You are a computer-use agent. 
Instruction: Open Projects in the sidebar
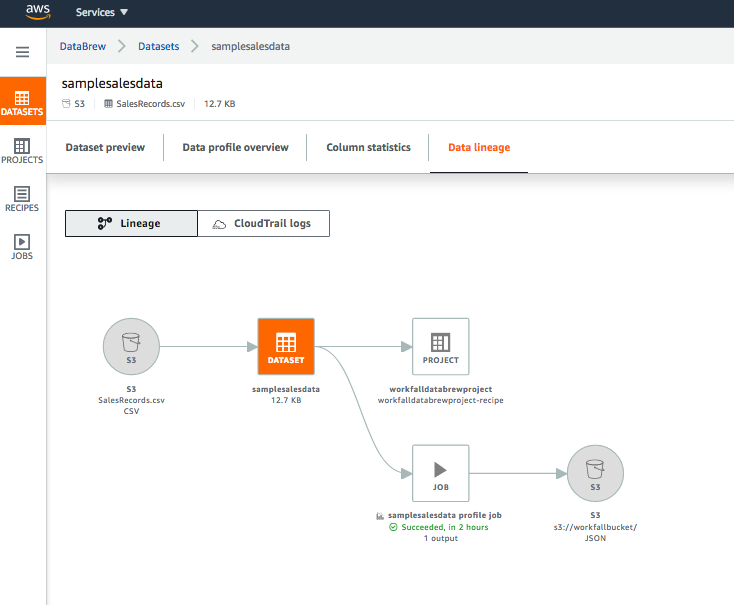22,151
